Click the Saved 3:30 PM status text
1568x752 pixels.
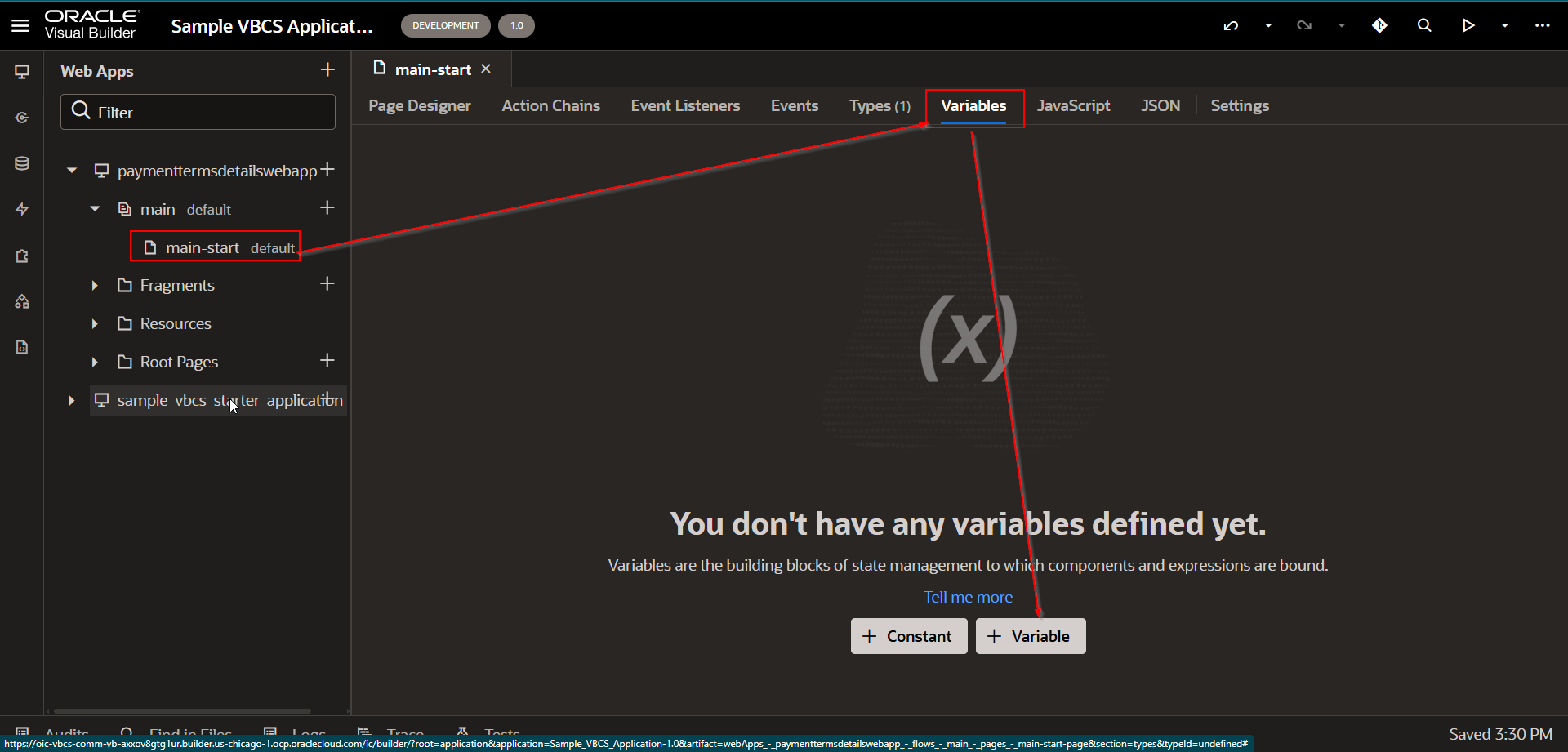1500,734
